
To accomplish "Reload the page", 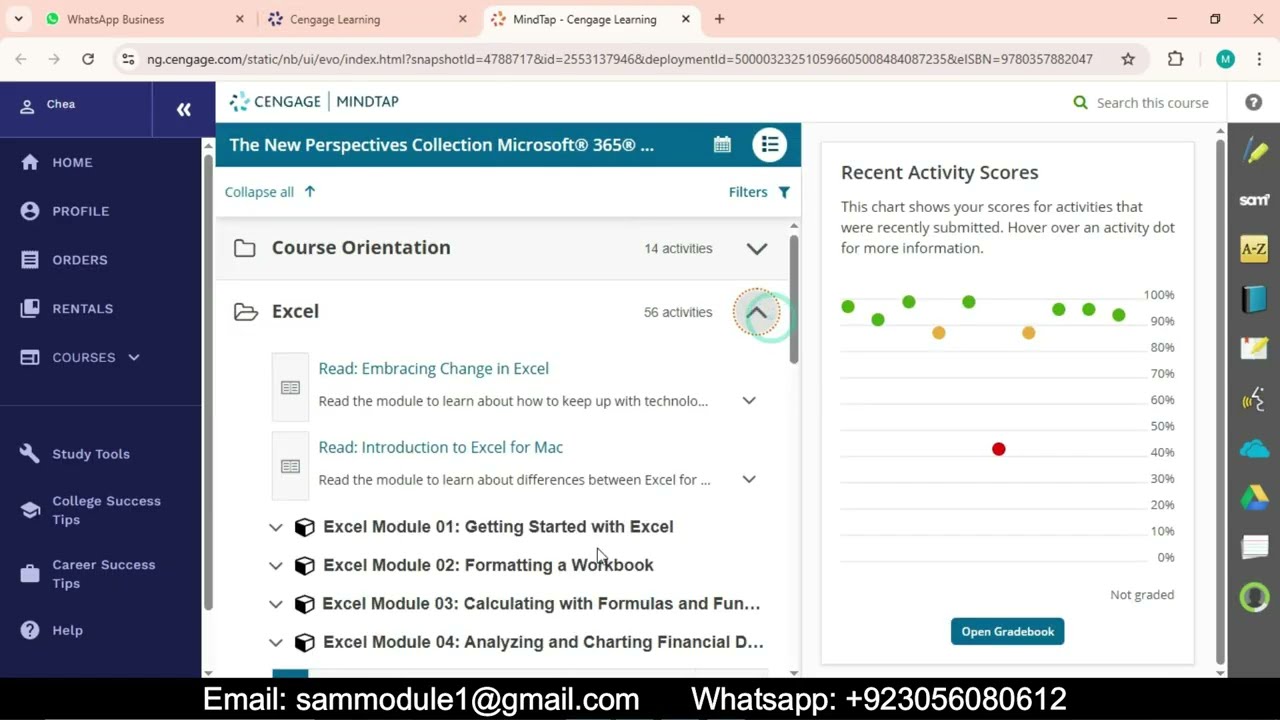I will [x=88, y=59].
